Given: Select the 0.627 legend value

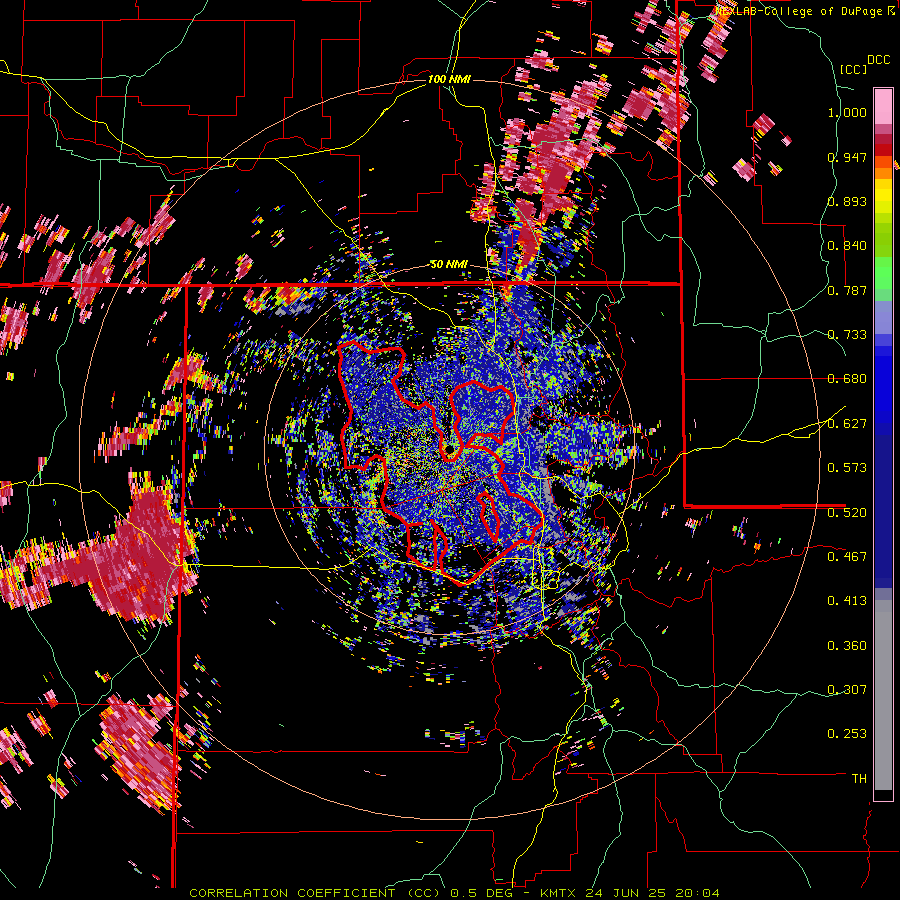Looking at the screenshot, I should point(847,424).
